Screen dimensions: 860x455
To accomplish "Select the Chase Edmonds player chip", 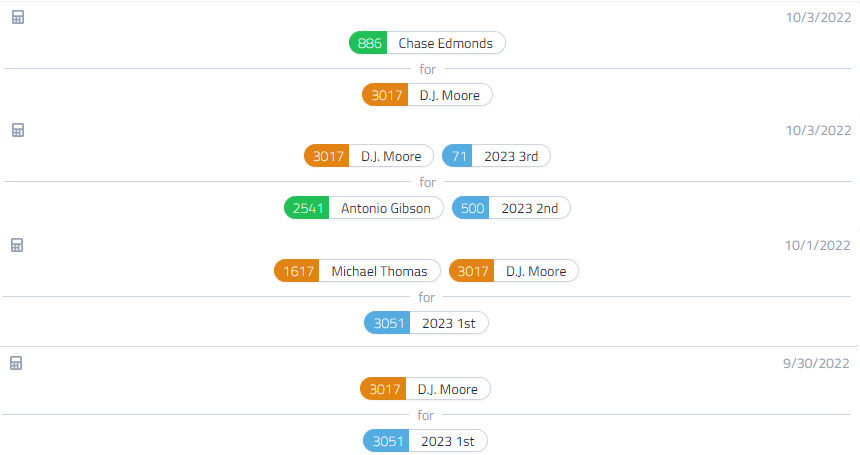I will 427,43.
